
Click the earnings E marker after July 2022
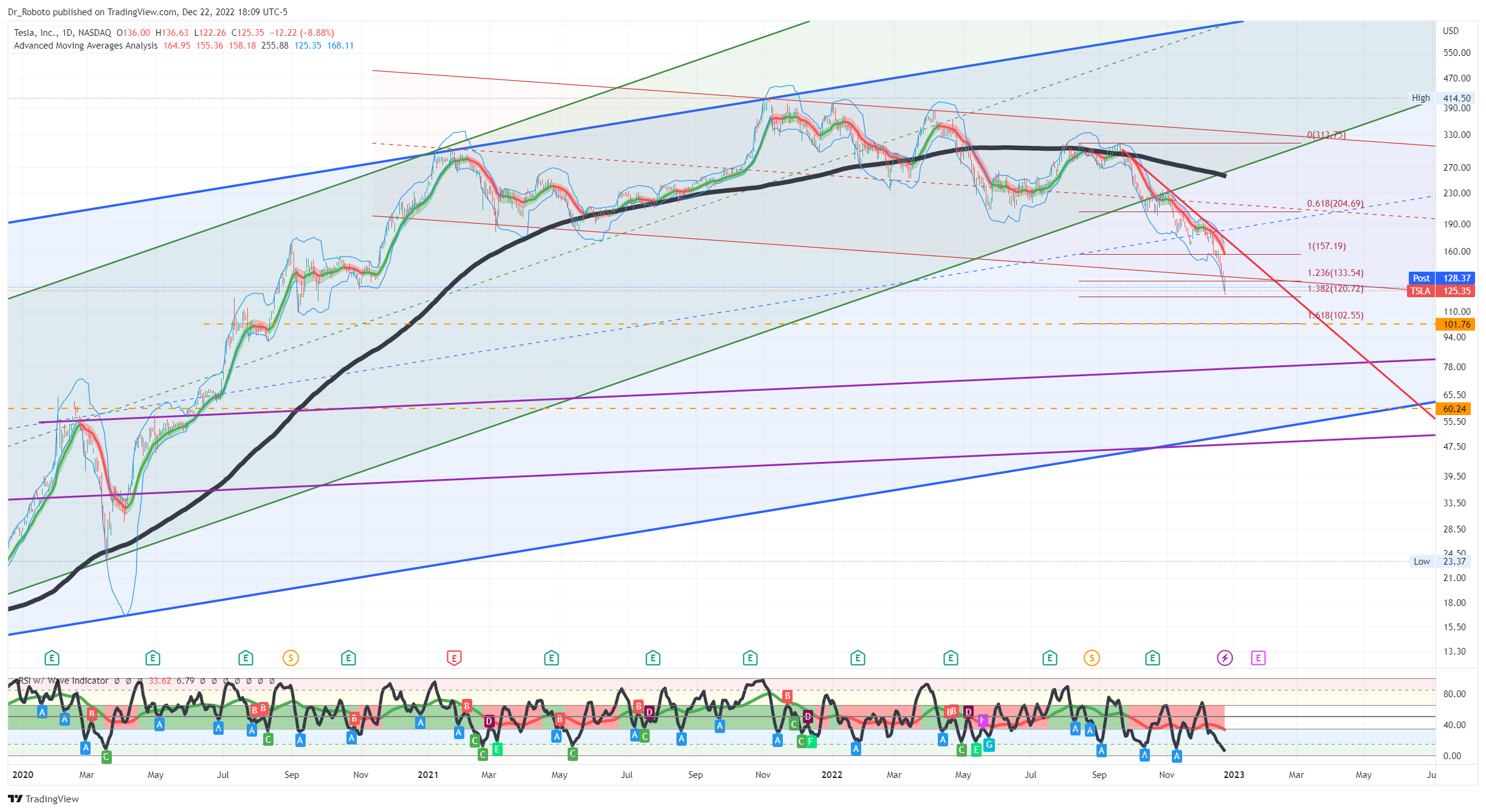(1050, 658)
